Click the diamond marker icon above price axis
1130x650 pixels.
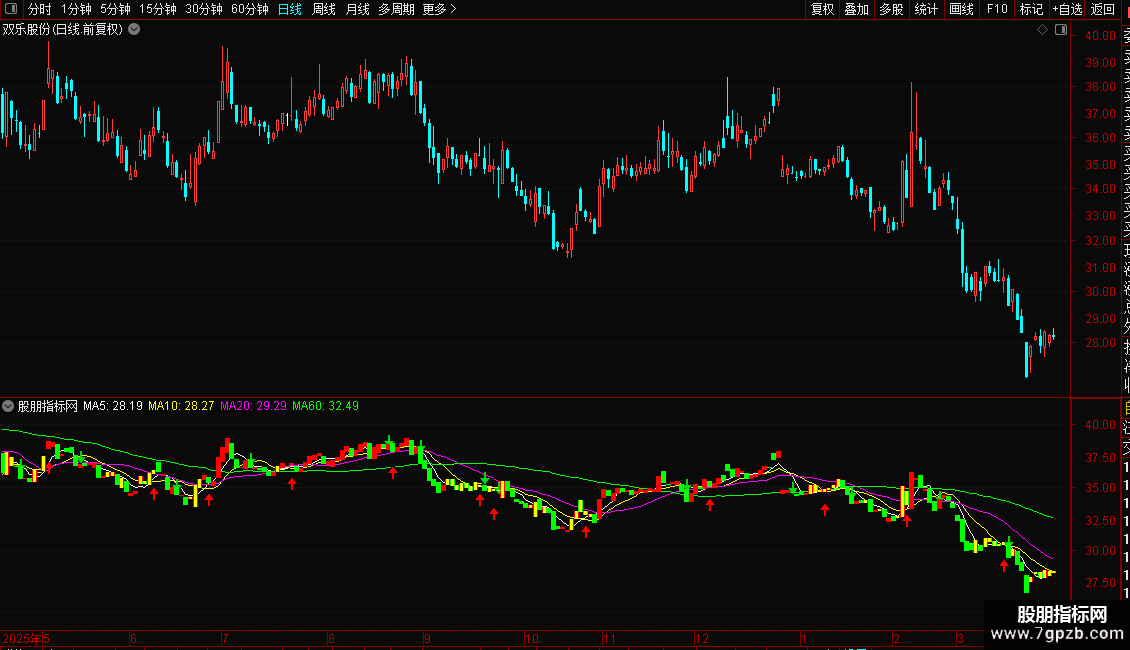coord(1042,30)
